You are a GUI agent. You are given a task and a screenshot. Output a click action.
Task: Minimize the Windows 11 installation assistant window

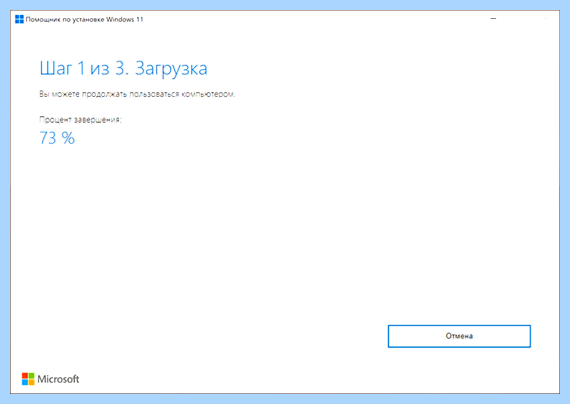tap(493, 19)
